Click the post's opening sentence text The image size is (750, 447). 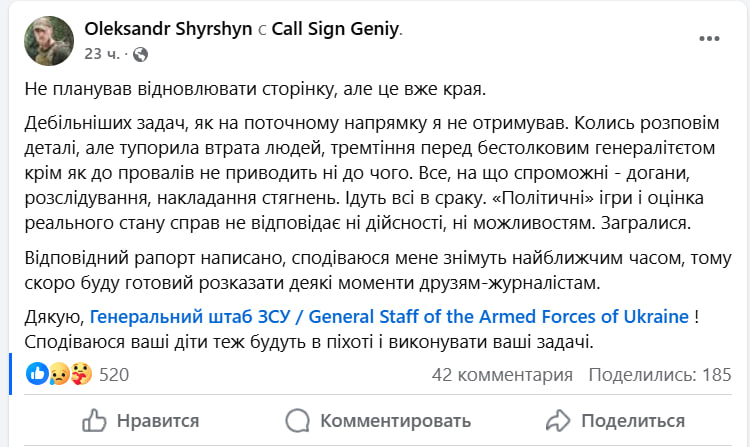click(x=254, y=90)
